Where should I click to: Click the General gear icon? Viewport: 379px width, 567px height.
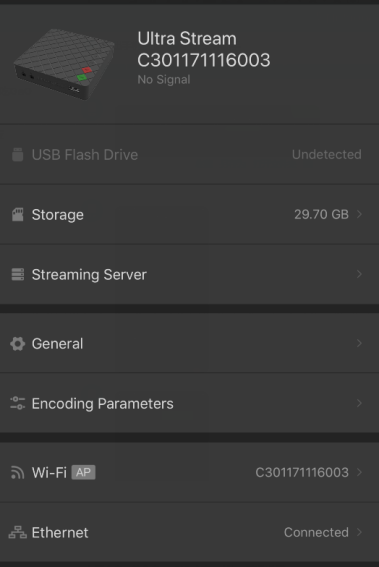[x=17, y=344]
